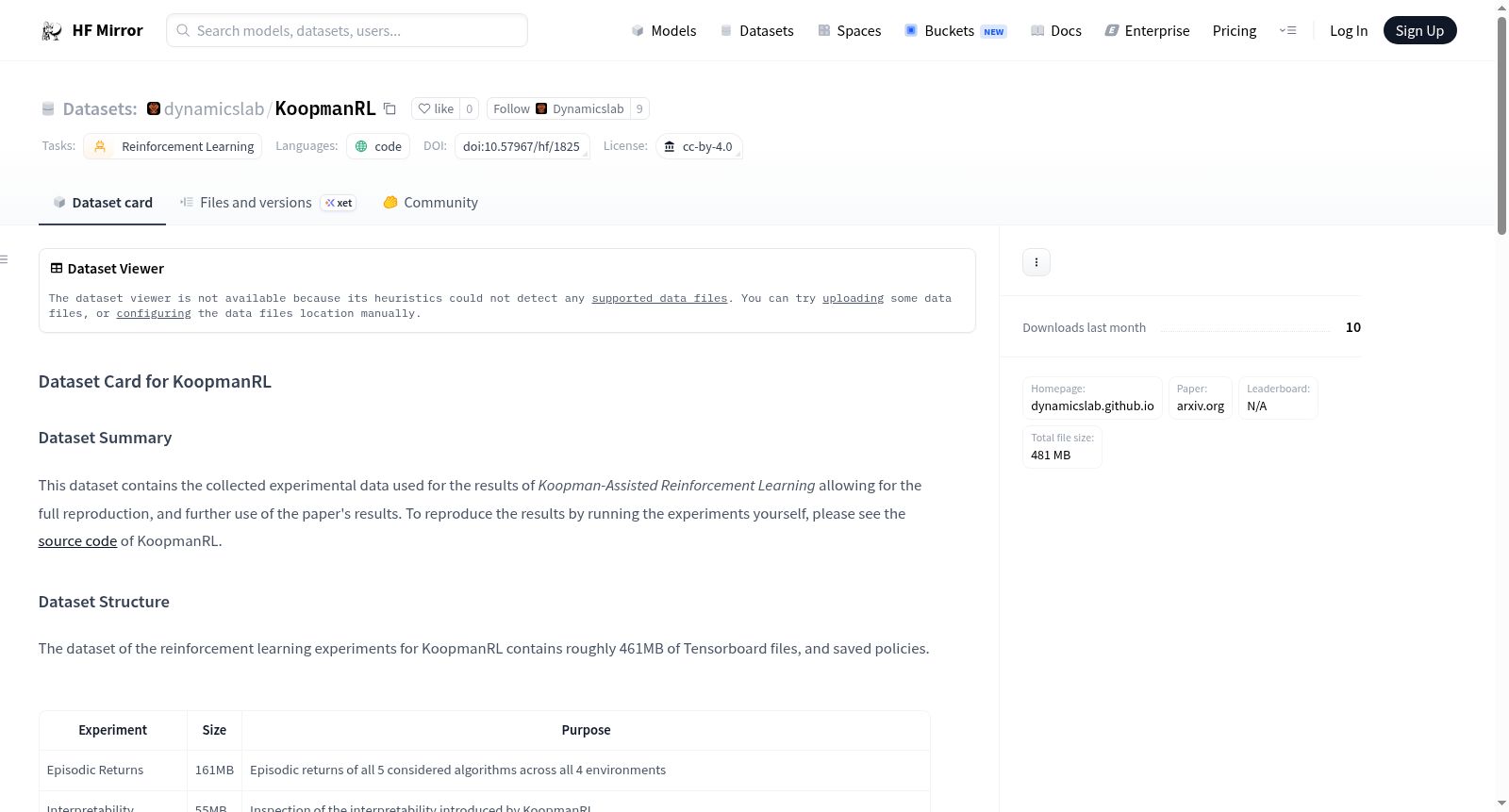Open the DOI doi:10.57967/hf/1825 dropdown

click(x=522, y=146)
